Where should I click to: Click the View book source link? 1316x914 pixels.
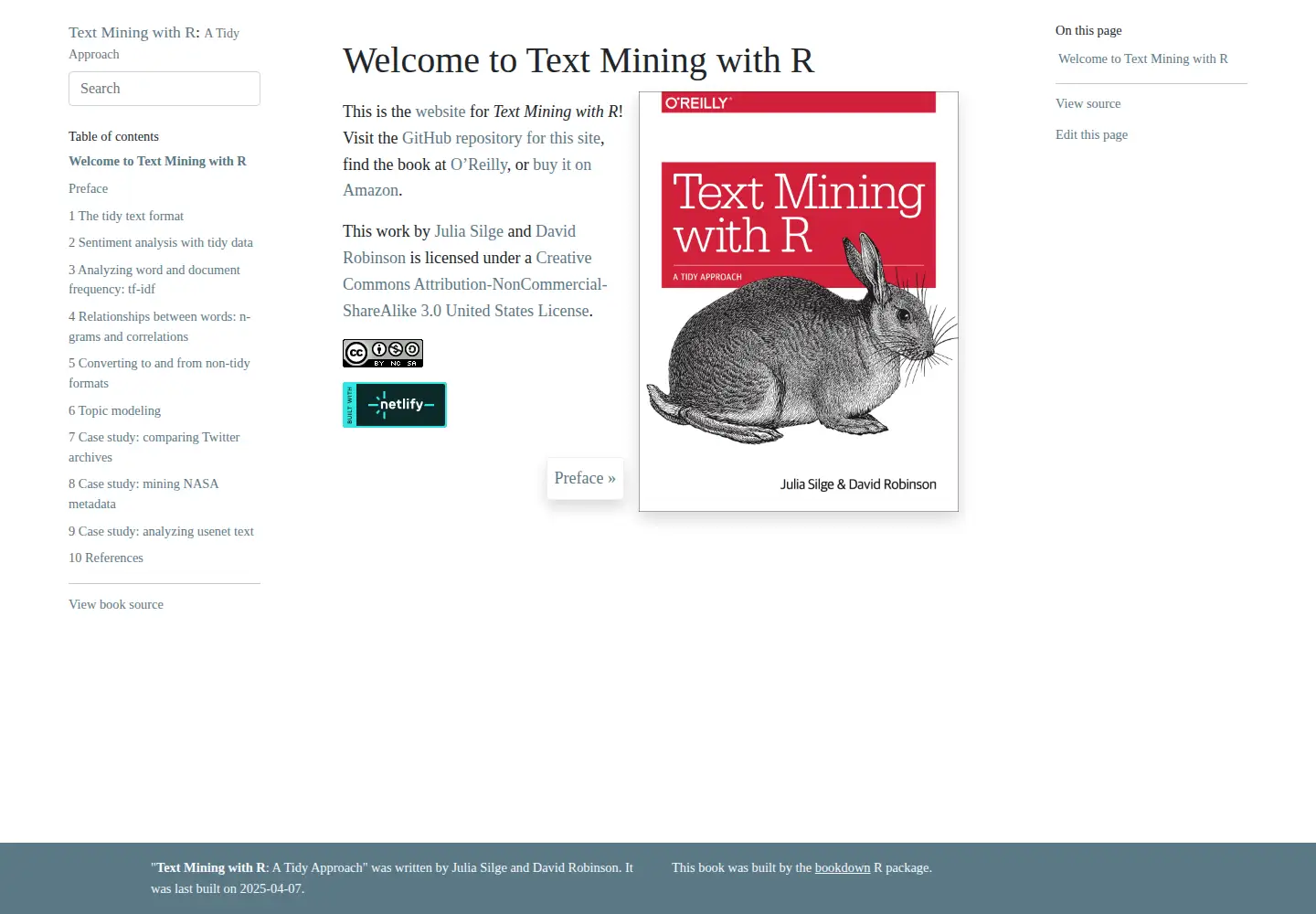(x=116, y=604)
